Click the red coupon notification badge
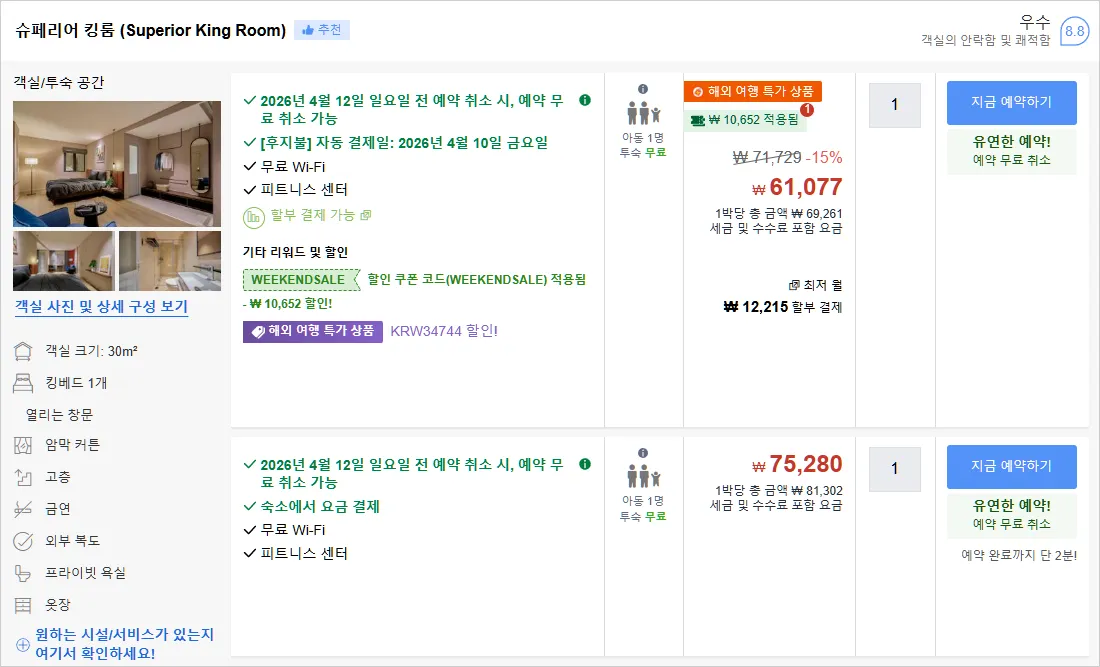The image size is (1100, 667). point(807,109)
